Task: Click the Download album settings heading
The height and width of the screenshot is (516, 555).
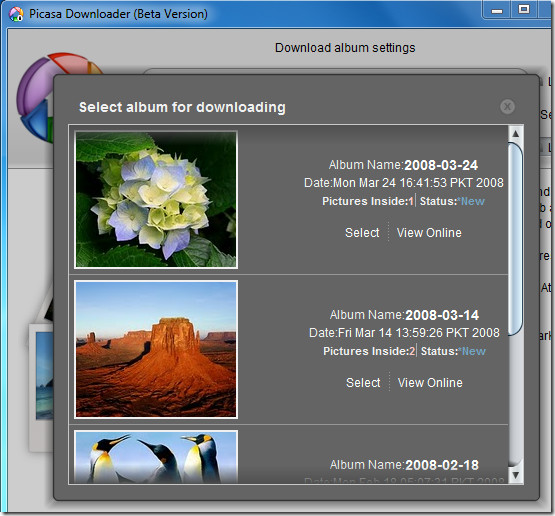Action: click(345, 48)
